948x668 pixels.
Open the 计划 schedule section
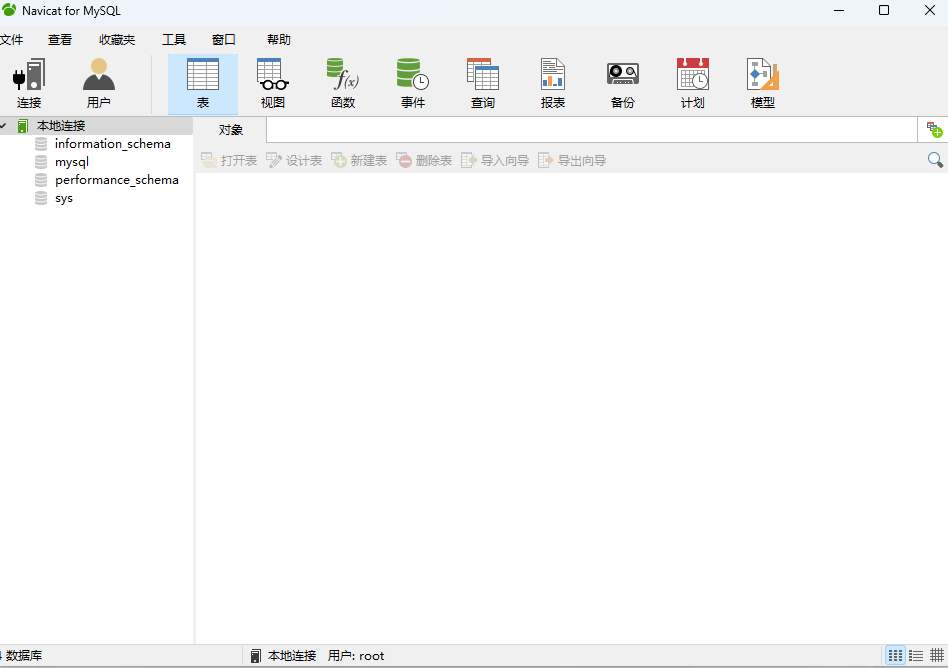693,83
